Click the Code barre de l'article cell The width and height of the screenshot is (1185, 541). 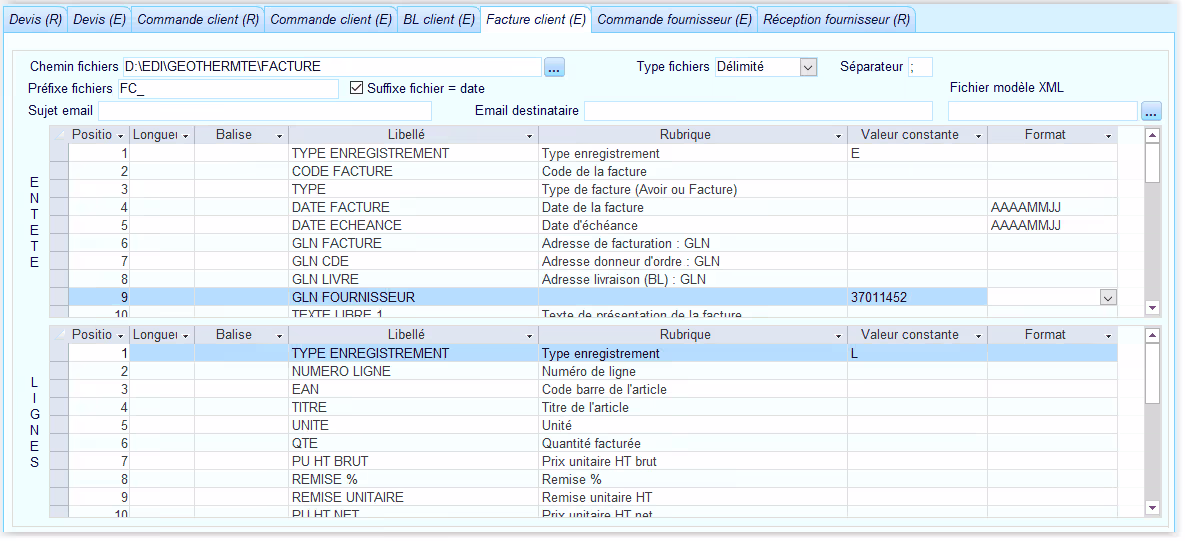tap(693, 390)
